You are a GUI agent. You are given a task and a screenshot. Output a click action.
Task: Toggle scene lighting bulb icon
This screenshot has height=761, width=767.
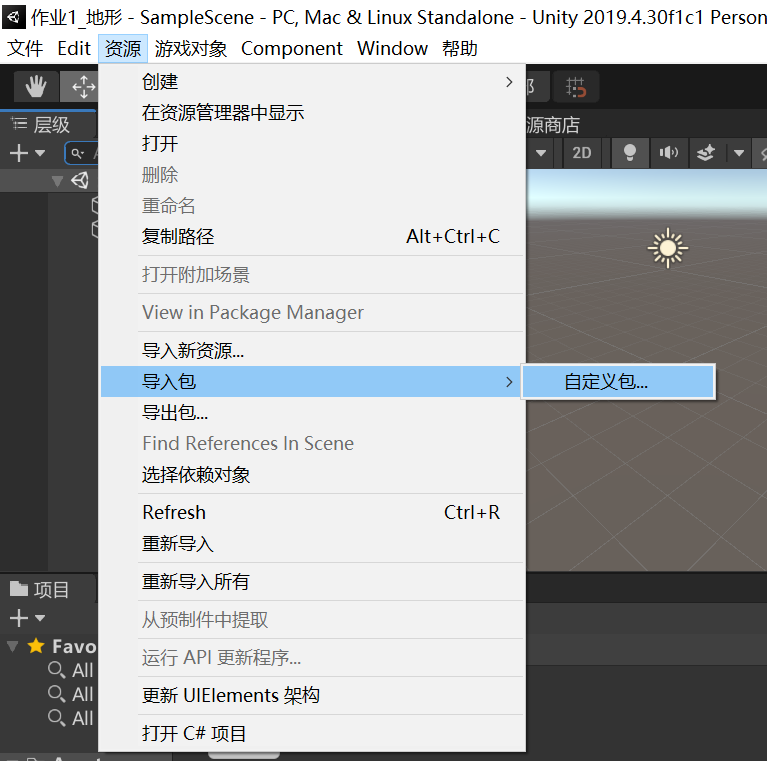click(x=630, y=153)
